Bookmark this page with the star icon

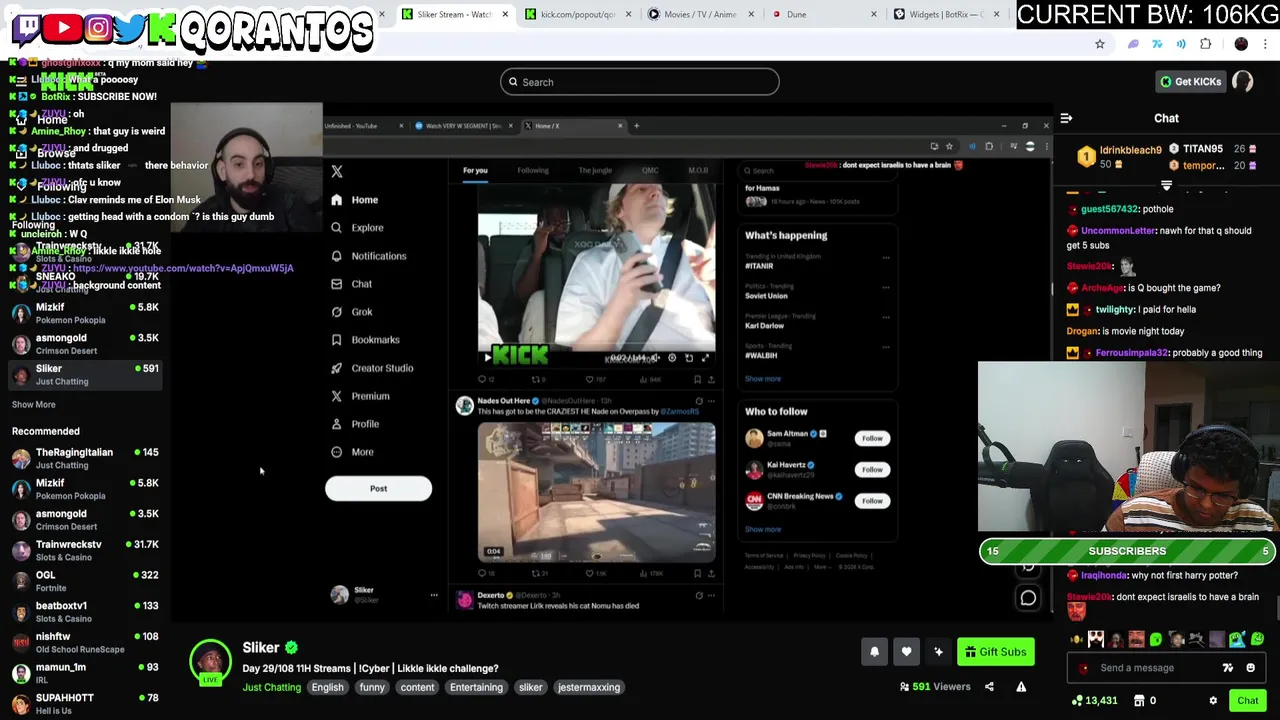click(1100, 44)
